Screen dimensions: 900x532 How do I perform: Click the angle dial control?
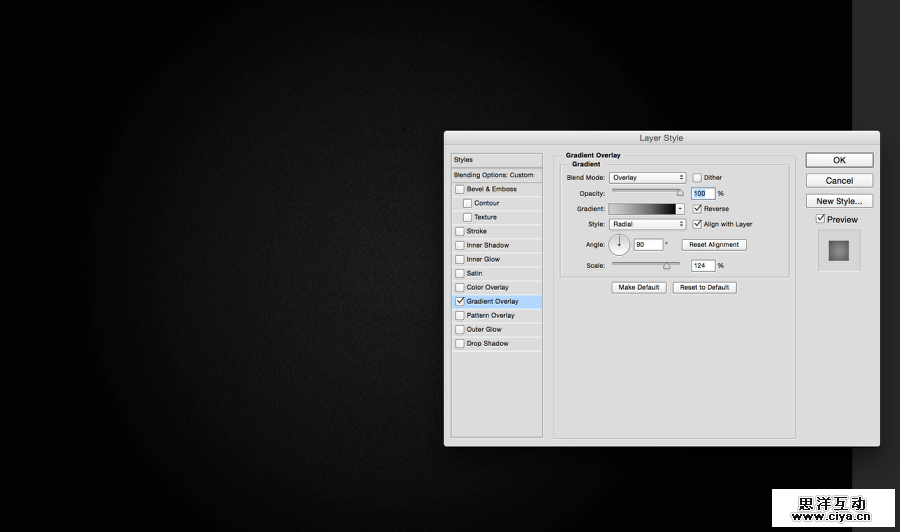[619, 244]
